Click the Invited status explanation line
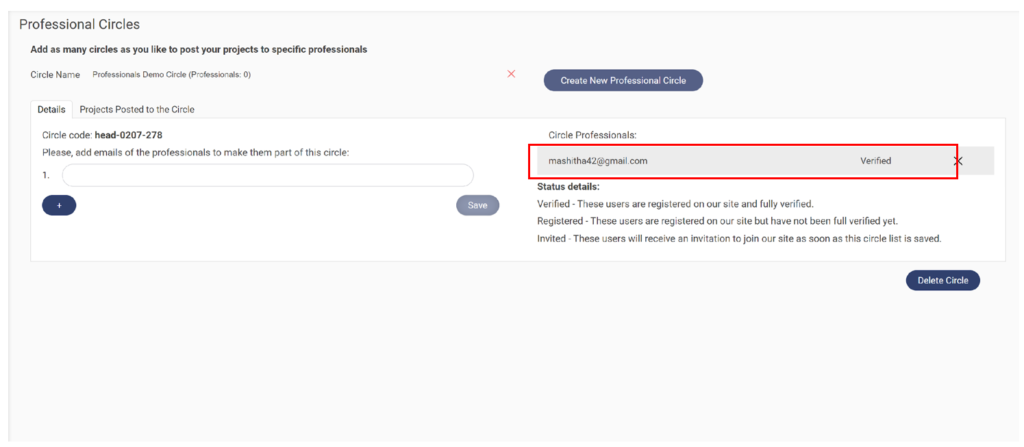The height and width of the screenshot is (447, 1024). pyautogui.click(x=739, y=238)
